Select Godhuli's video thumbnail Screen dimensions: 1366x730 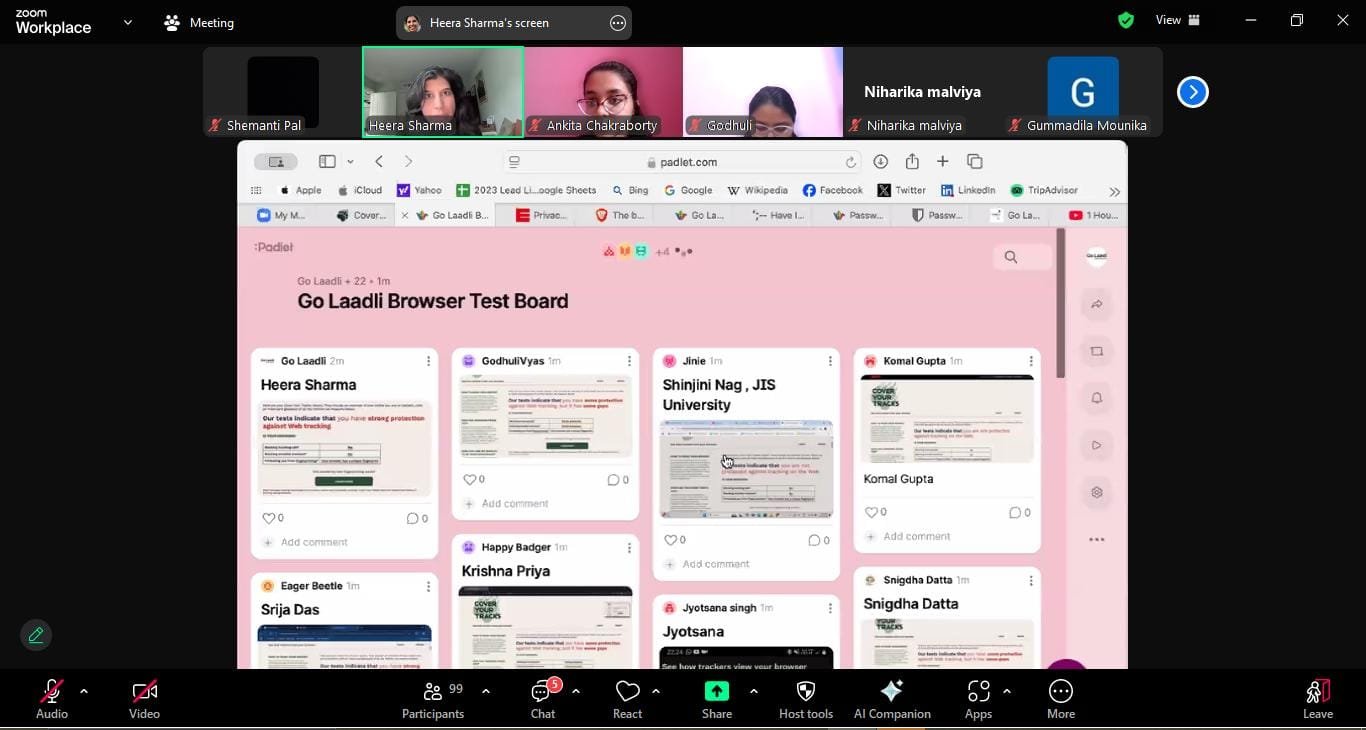[x=763, y=92]
